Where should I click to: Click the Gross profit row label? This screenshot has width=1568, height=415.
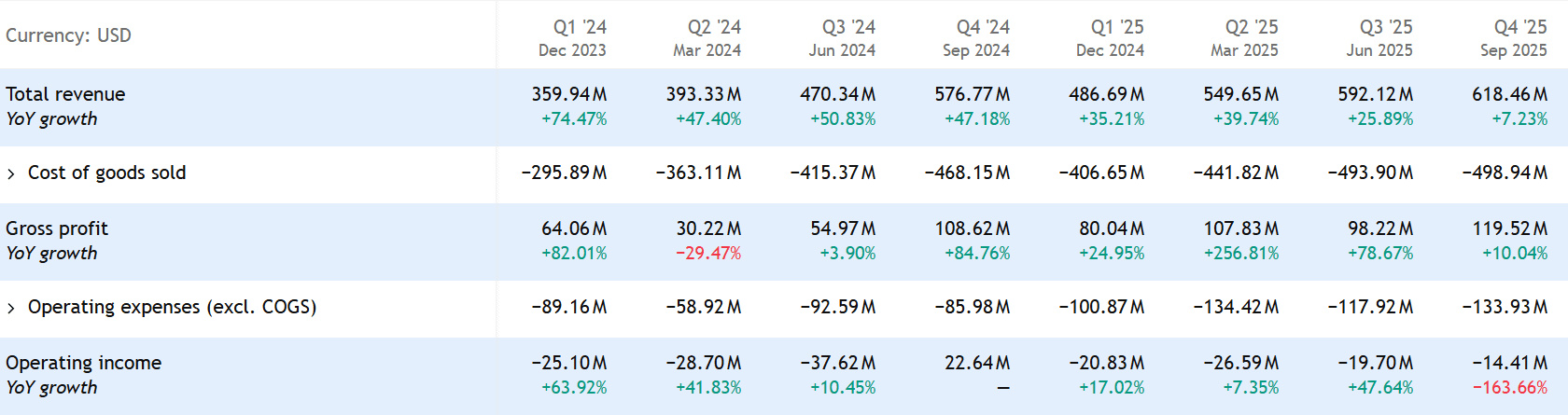pos(57,228)
